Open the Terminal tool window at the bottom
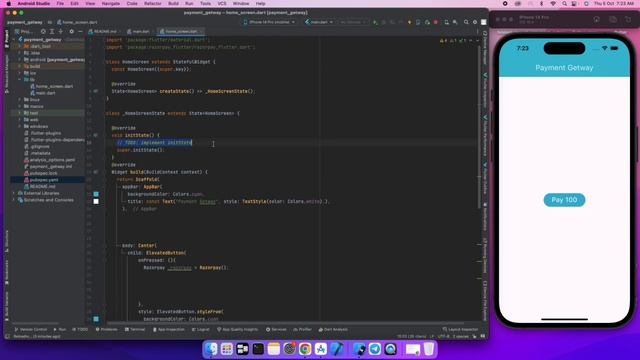Screen dimensions: 640x360 coord(135,329)
